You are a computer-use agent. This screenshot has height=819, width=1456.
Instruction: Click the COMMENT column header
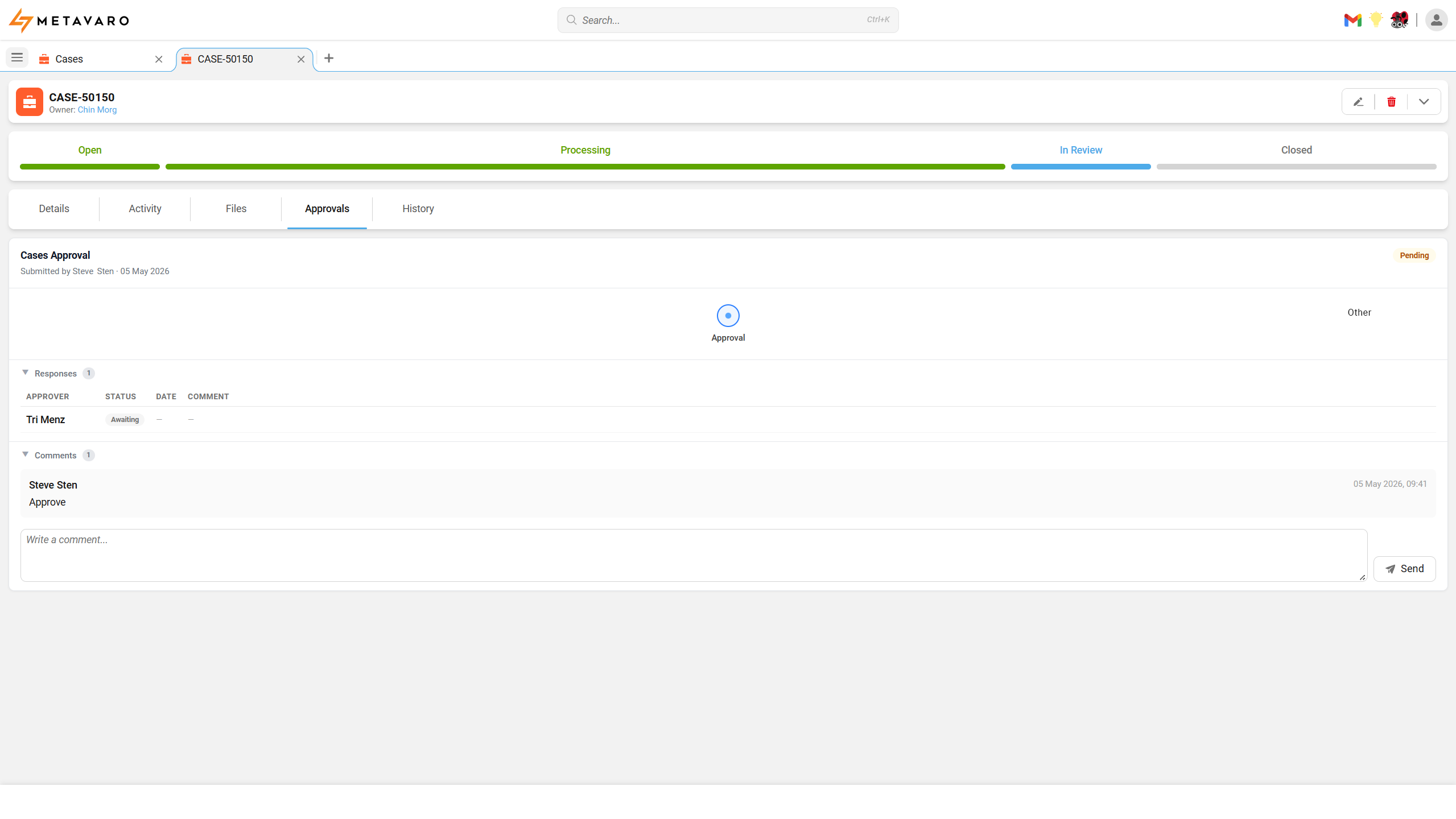[x=208, y=396]
